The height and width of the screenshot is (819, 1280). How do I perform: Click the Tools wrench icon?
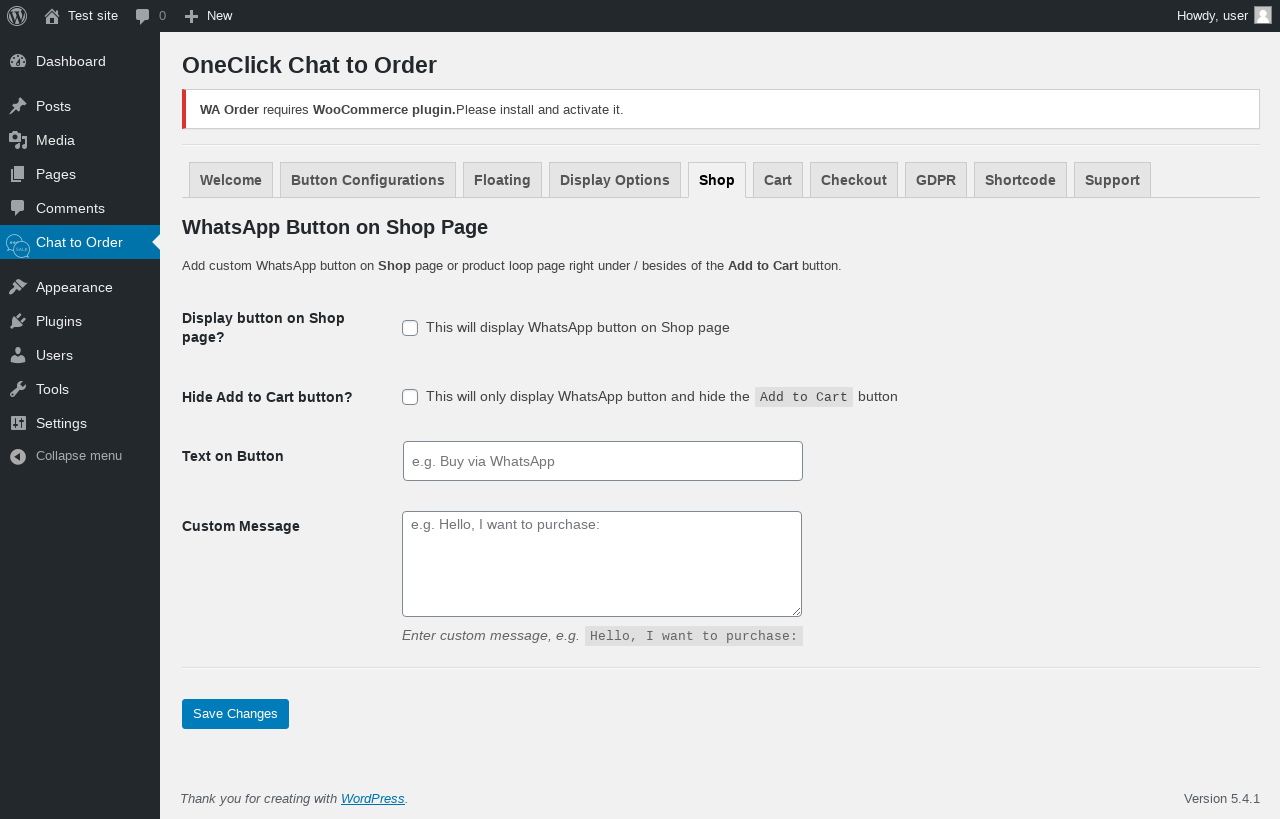18,389
